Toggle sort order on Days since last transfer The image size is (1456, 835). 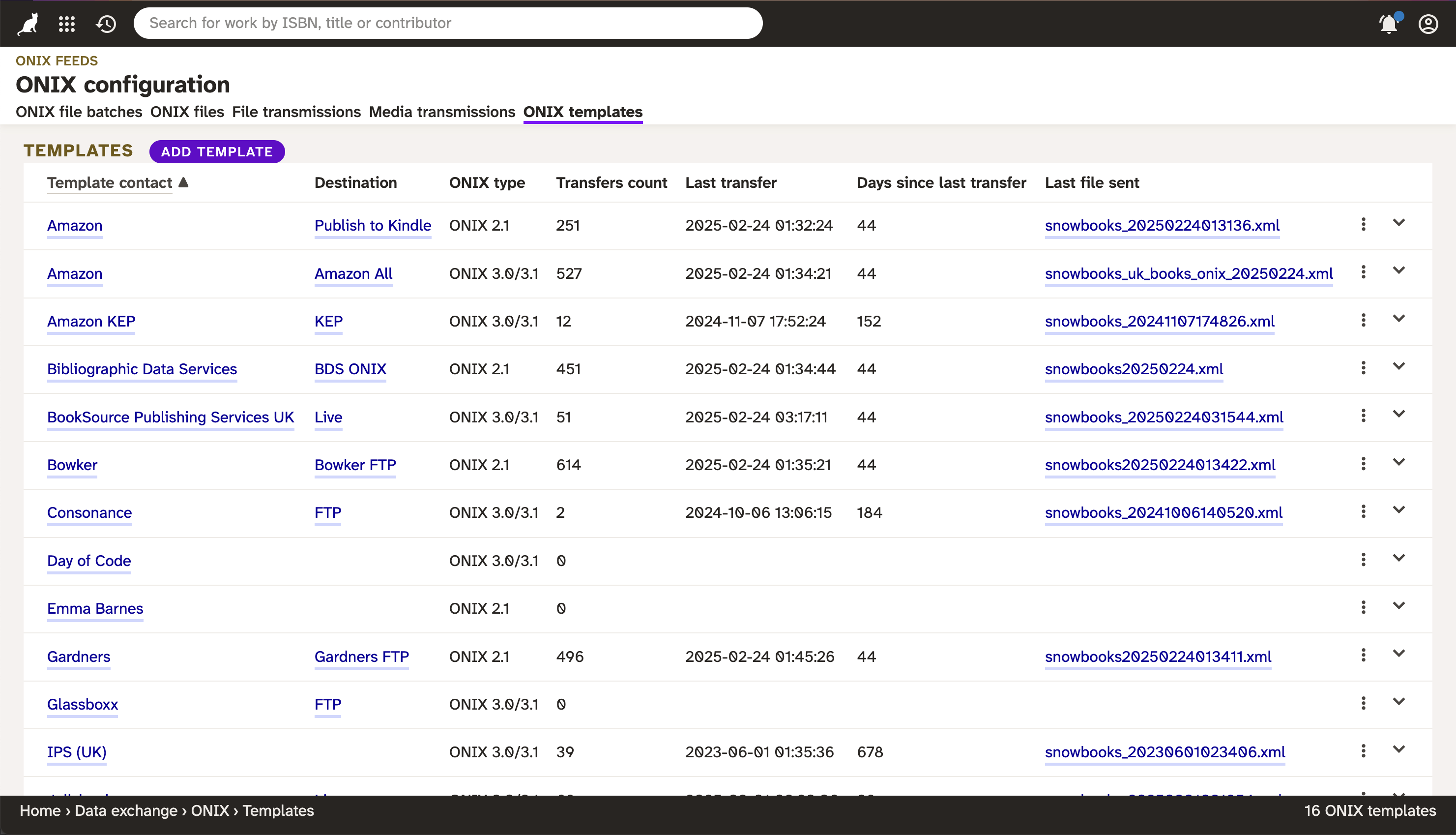942,183
